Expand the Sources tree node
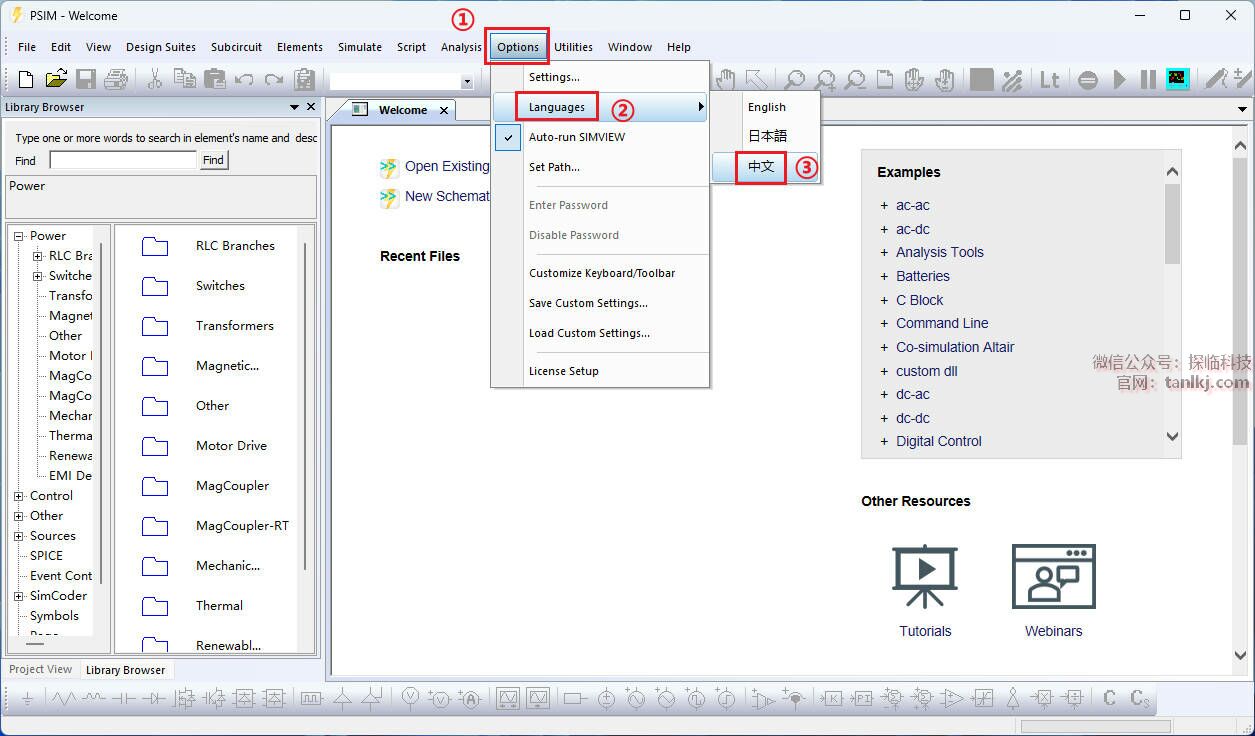 [18, 536]
